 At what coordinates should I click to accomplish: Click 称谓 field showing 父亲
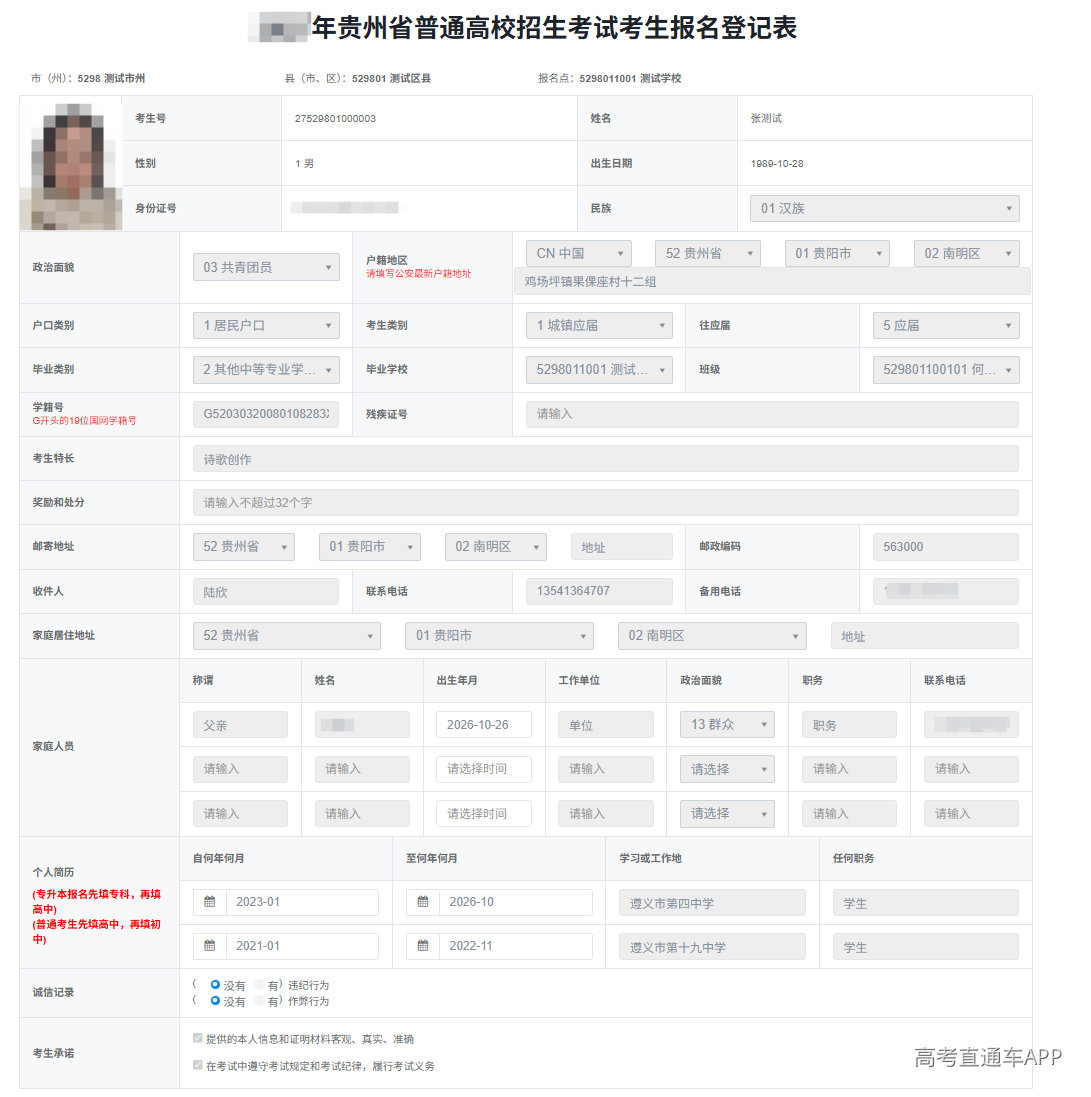tap(240, 725)
